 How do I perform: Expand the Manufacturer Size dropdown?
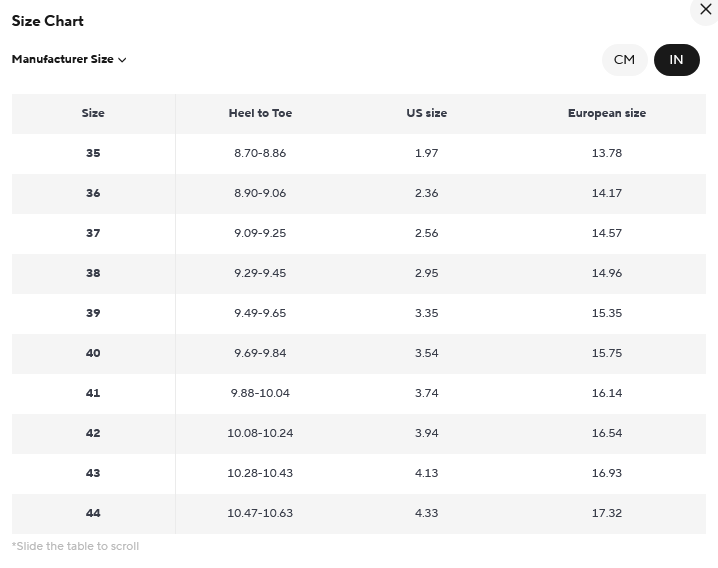coord(69,60)
